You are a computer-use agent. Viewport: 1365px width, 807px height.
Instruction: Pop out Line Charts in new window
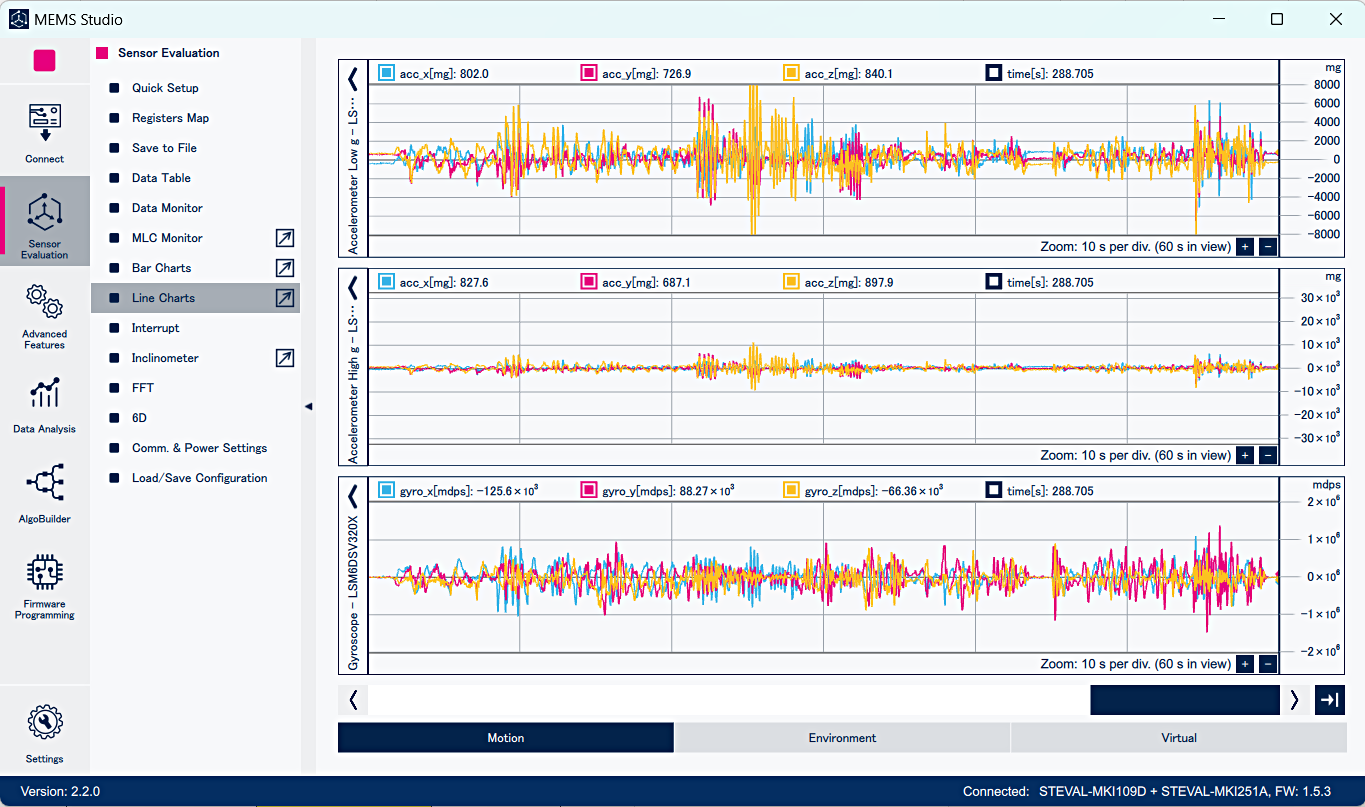285,298
